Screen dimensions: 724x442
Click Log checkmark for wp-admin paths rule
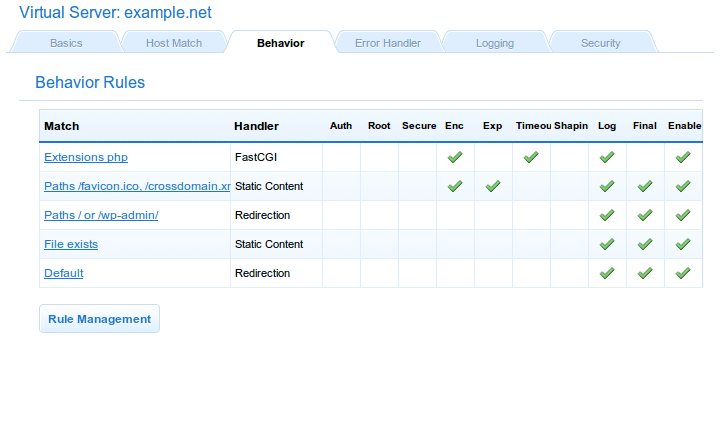pyautogui.click(x=606, y=215)
